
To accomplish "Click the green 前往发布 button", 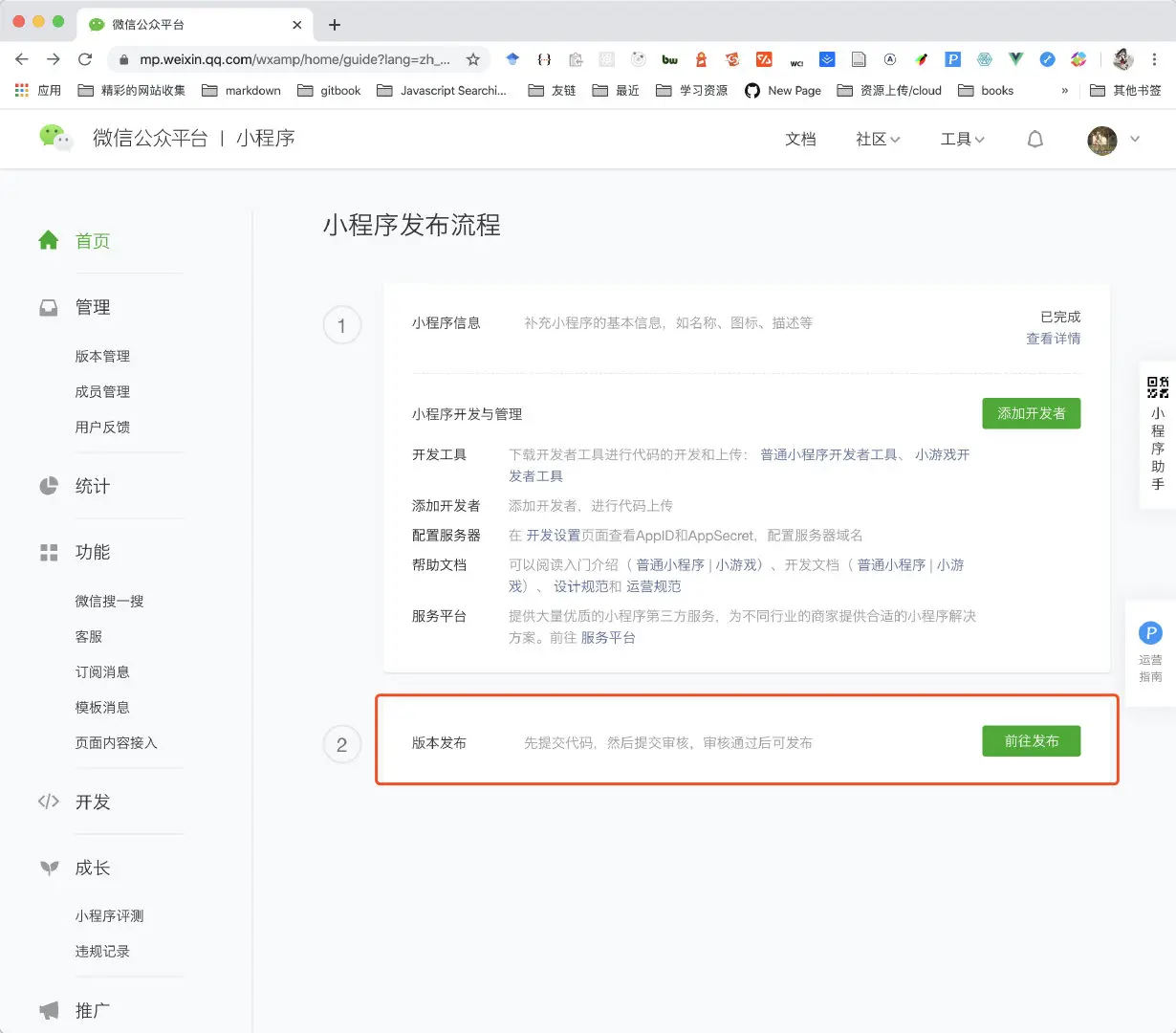I will pyautogui.click(x=1032, y=741).
